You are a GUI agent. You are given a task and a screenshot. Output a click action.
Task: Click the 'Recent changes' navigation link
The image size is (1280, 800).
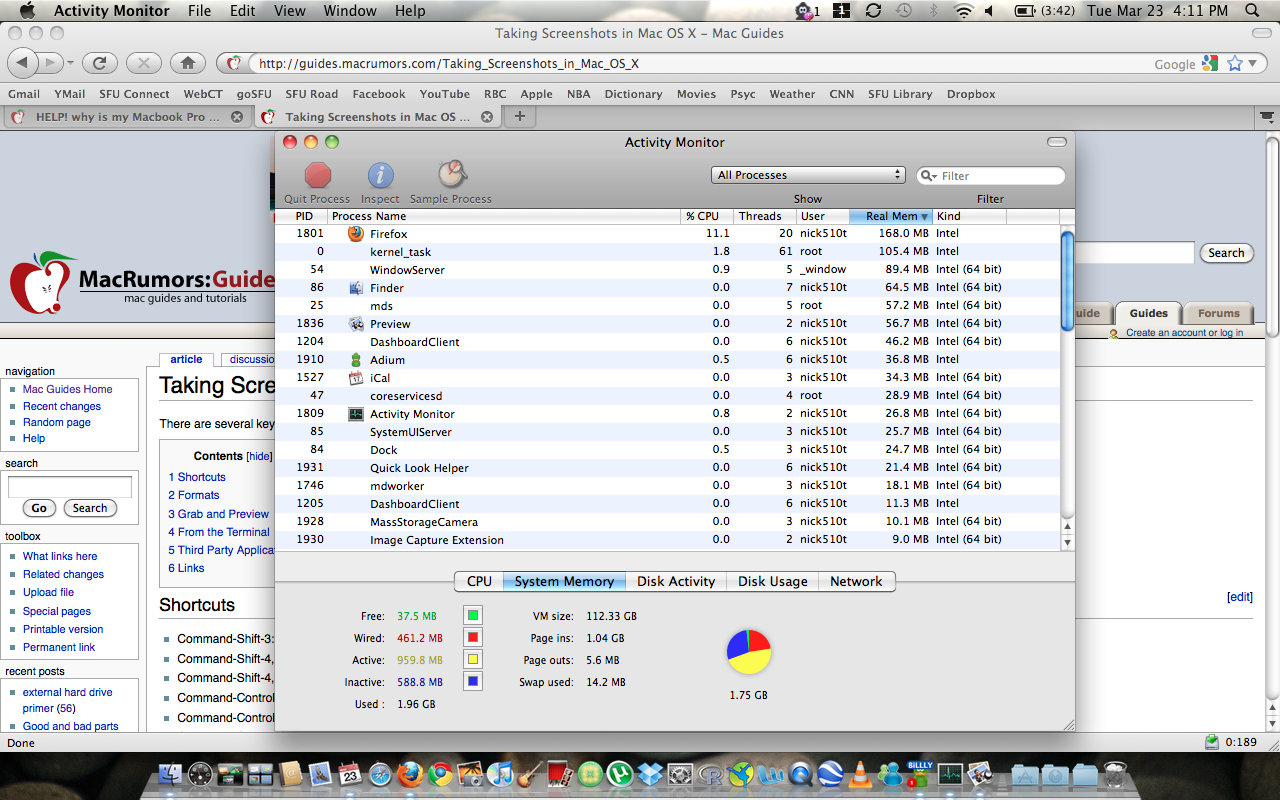(x=62, y=407)
